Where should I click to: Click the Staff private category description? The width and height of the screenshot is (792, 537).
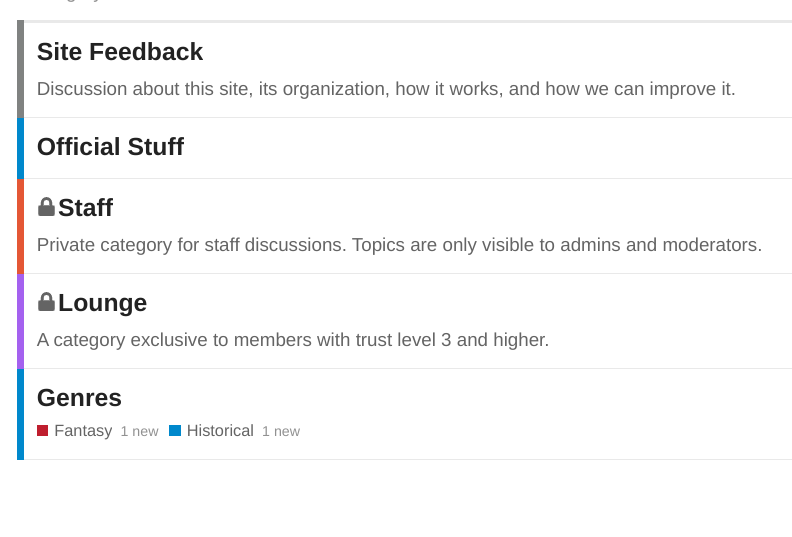(399, 245)
